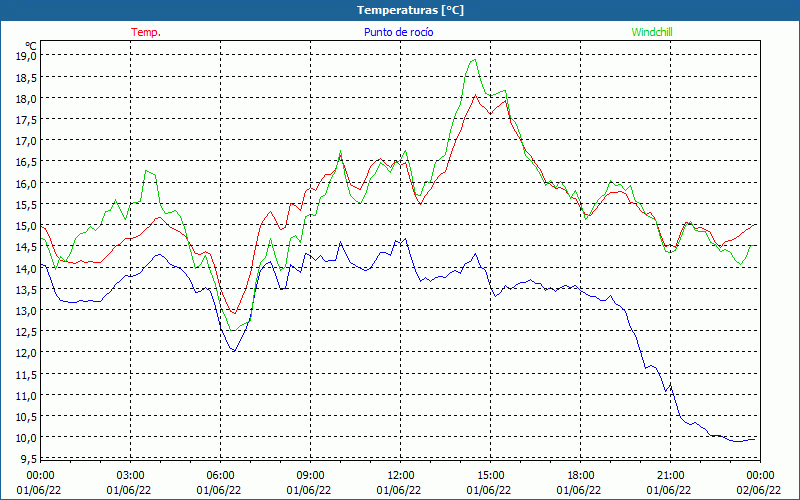Select the blue 'Punto de rocío' legend label
This screenshot has height=500, width=800.
point(398,32)
